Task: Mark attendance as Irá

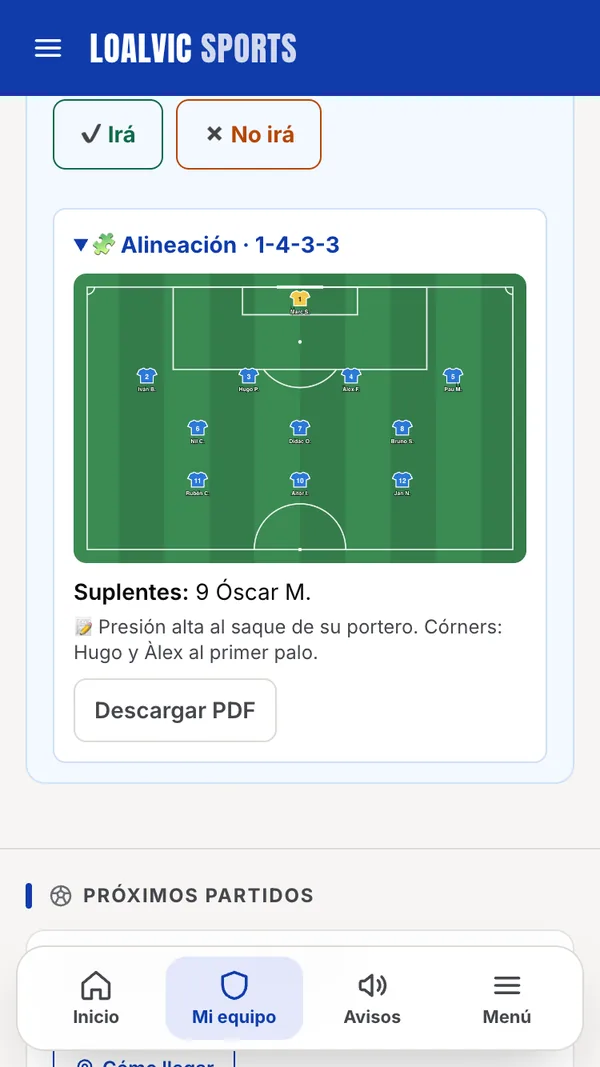Action: click(108, 134)
